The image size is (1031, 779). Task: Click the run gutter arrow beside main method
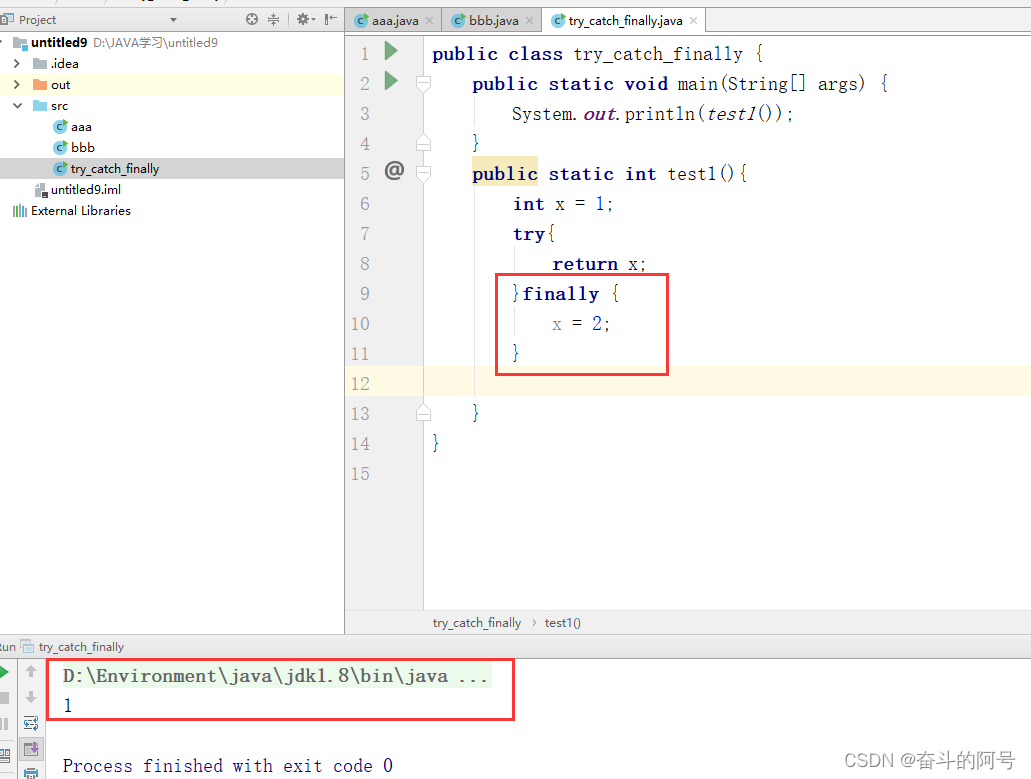391,81
